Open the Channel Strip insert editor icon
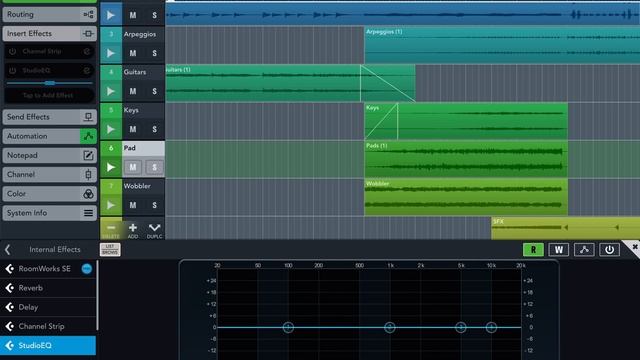The image size is (640, 360). pyautogui.click(x=87, y=51)
